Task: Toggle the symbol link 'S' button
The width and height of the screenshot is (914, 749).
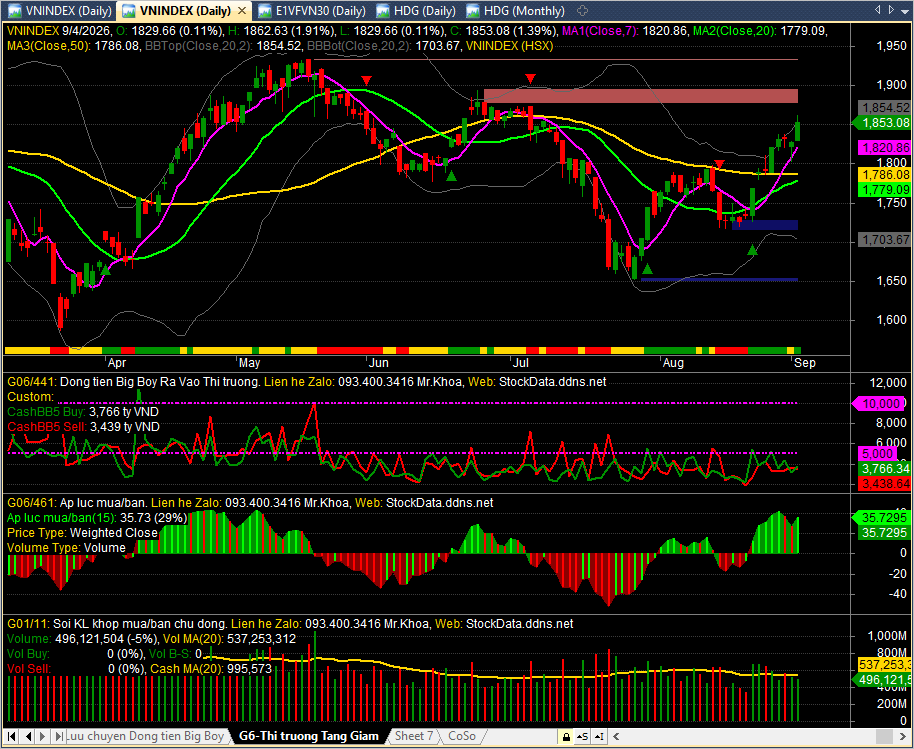Action: tap(583, 737)
